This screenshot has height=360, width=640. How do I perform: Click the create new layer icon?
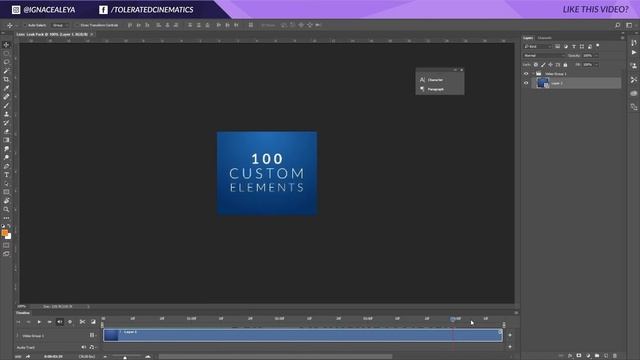click(606, 356)
